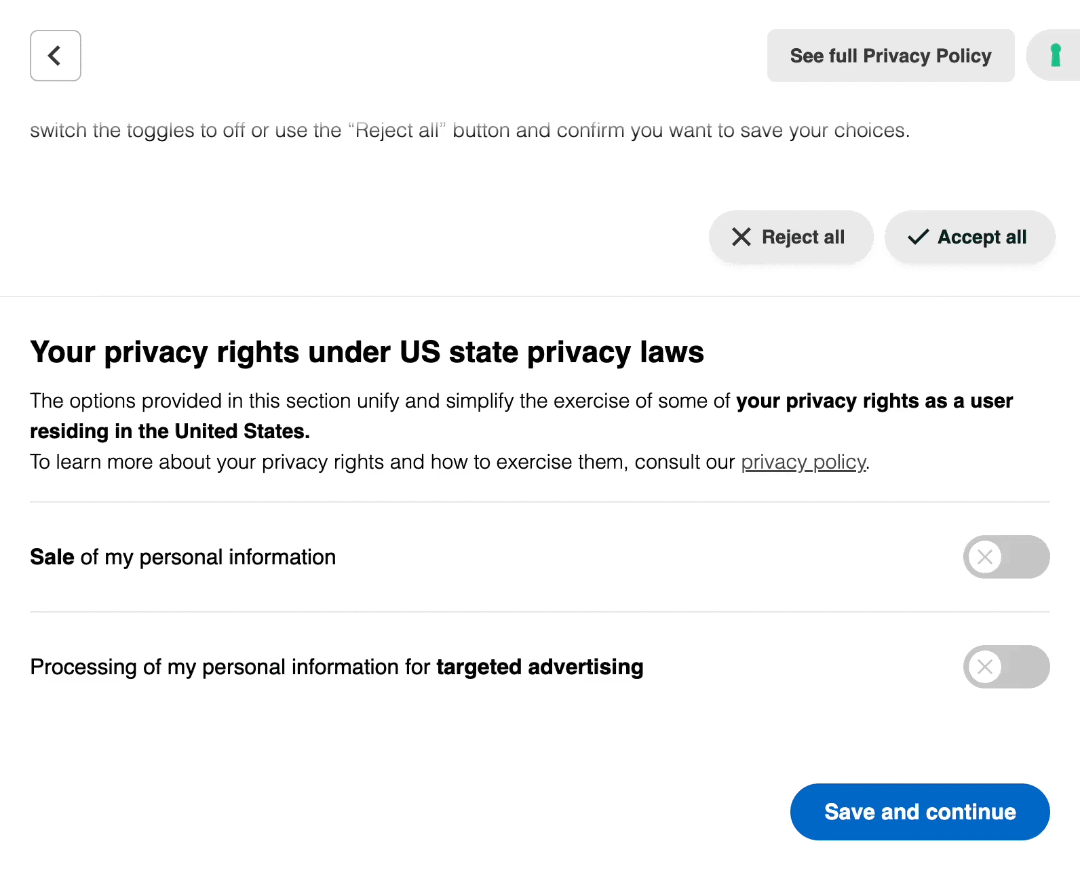Enable the Sale of my personal information switch

1006,557
